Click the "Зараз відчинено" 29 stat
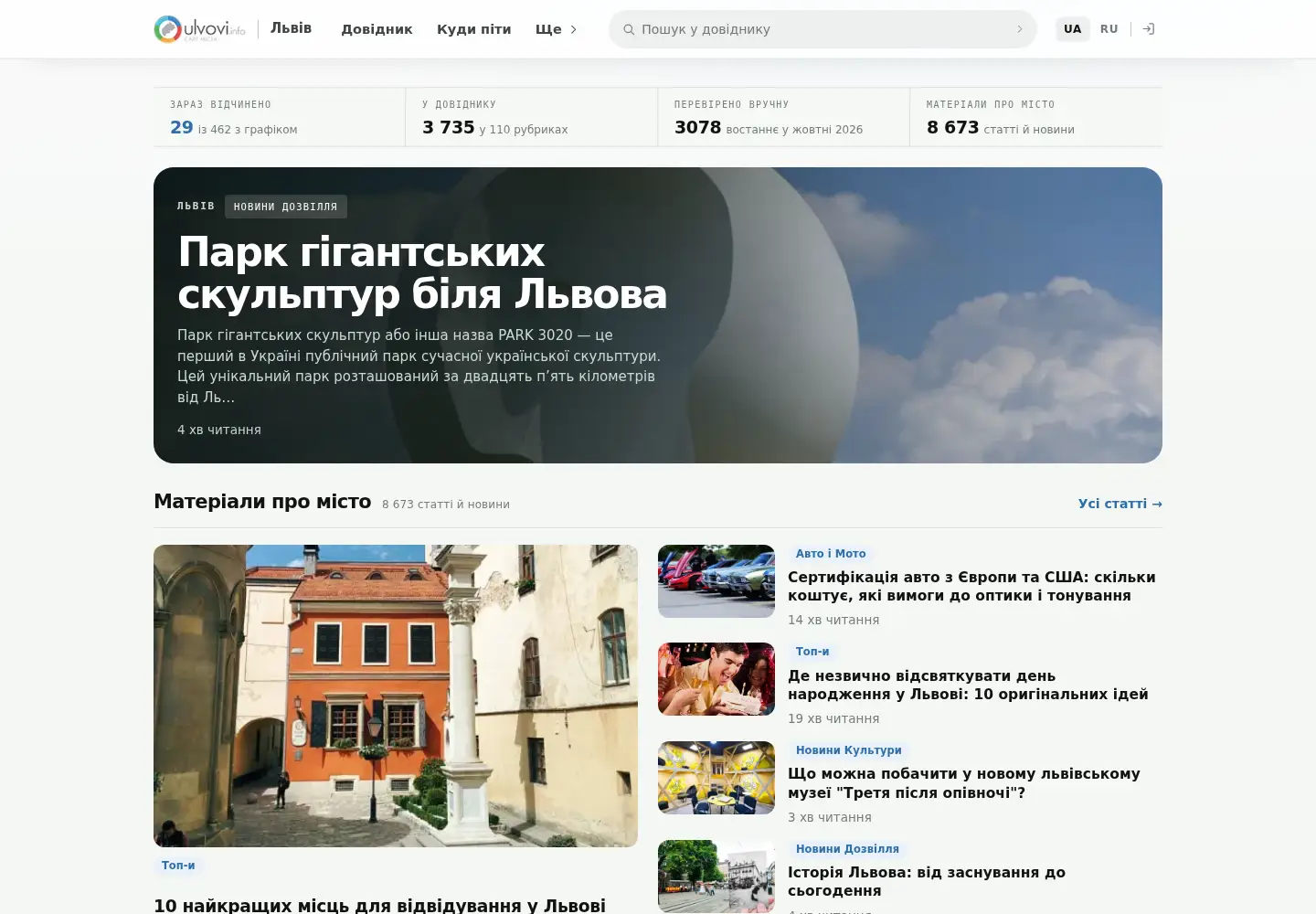 tap(280, 117)
